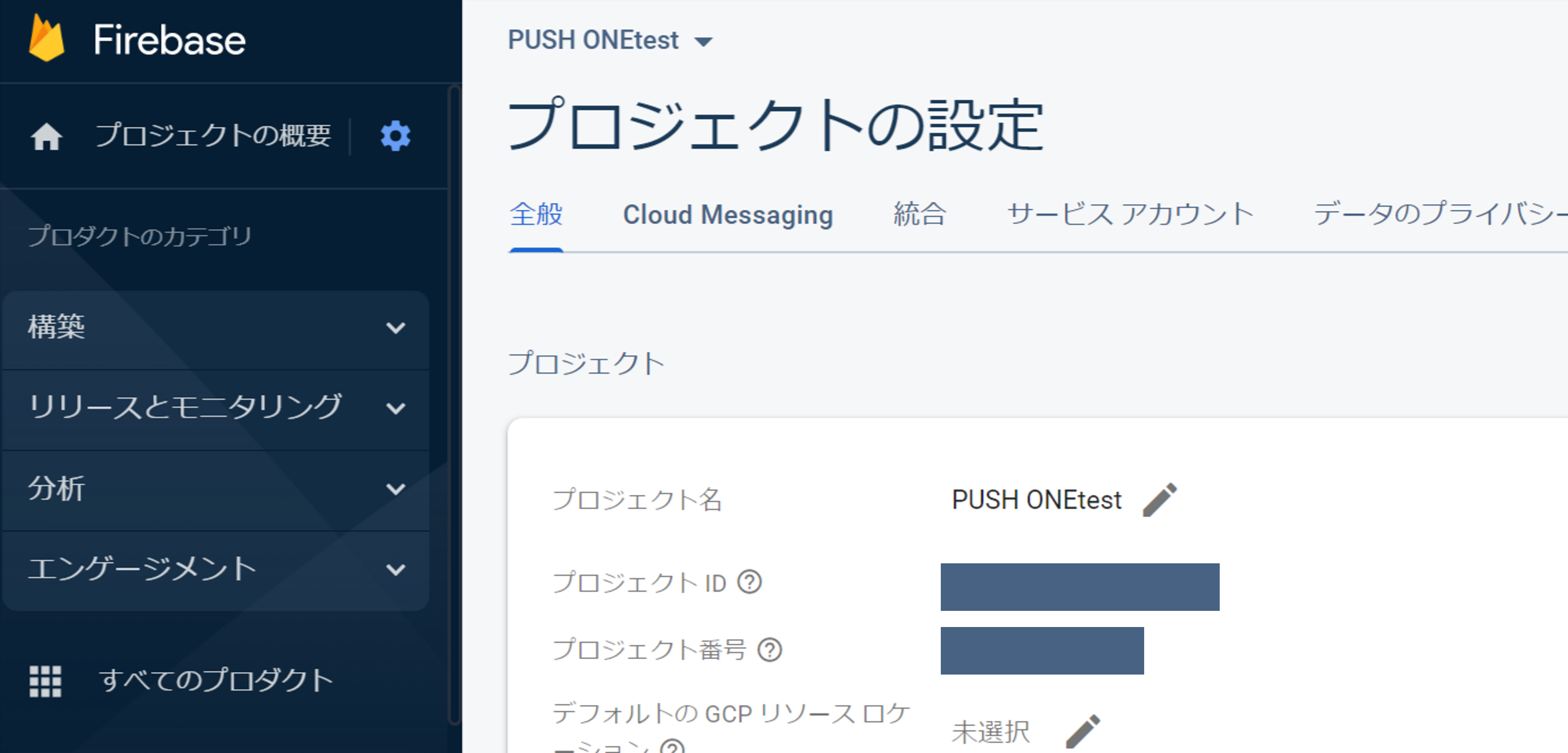Click the プロジェクト section heading

pos(586,364)
